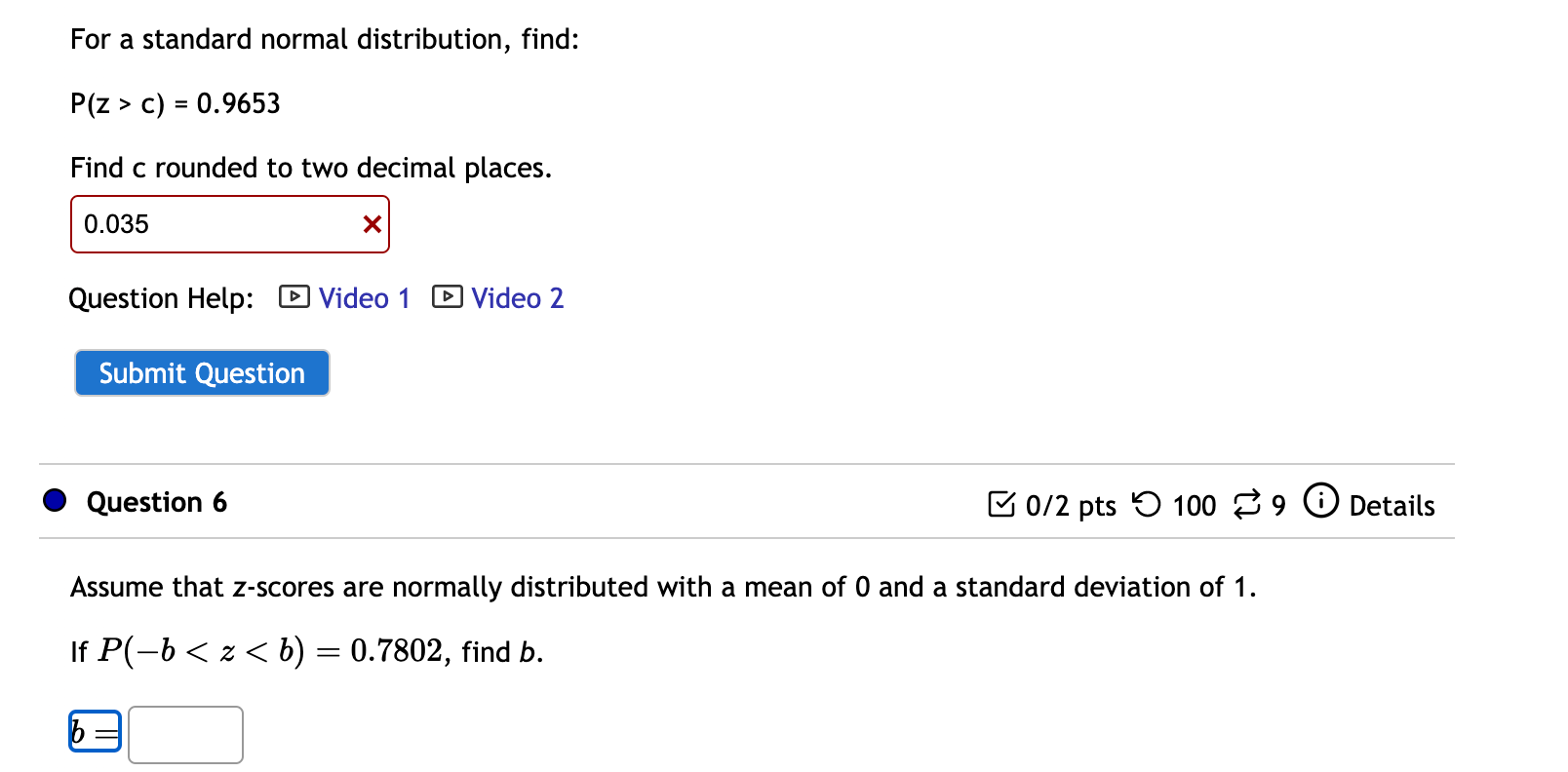This screenshot has width=1568, height=772.
Task: Click the Question Help label
Action: [160, 298]
